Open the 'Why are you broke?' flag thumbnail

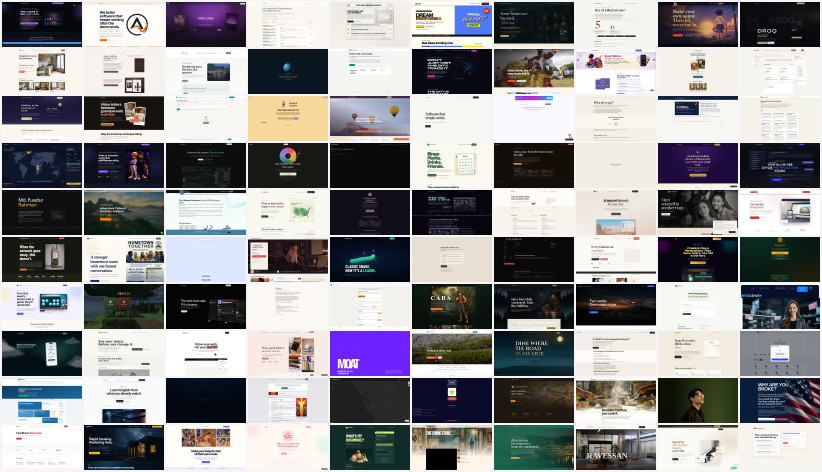tap(780, 401)
